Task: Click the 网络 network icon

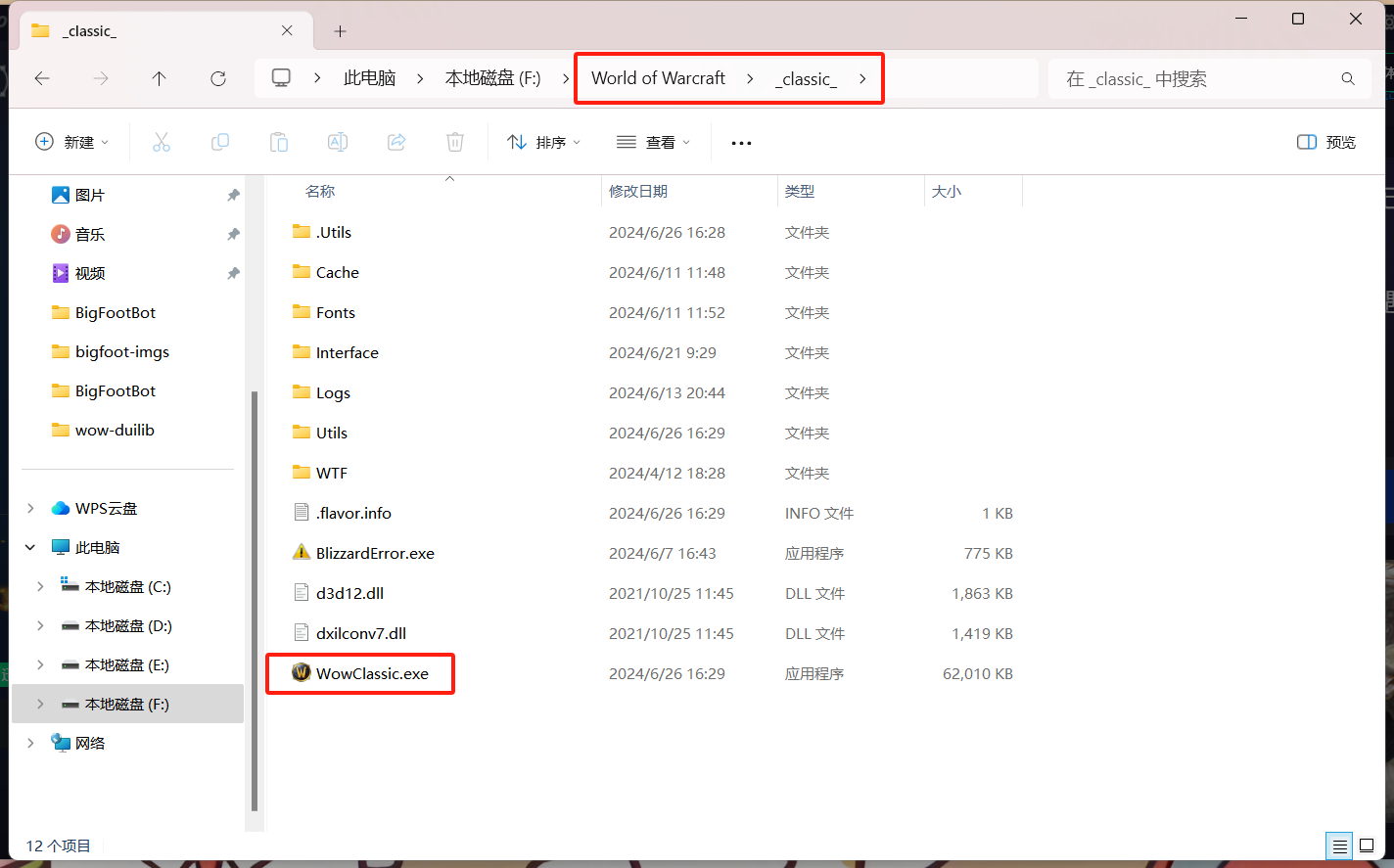Action: 61,743
